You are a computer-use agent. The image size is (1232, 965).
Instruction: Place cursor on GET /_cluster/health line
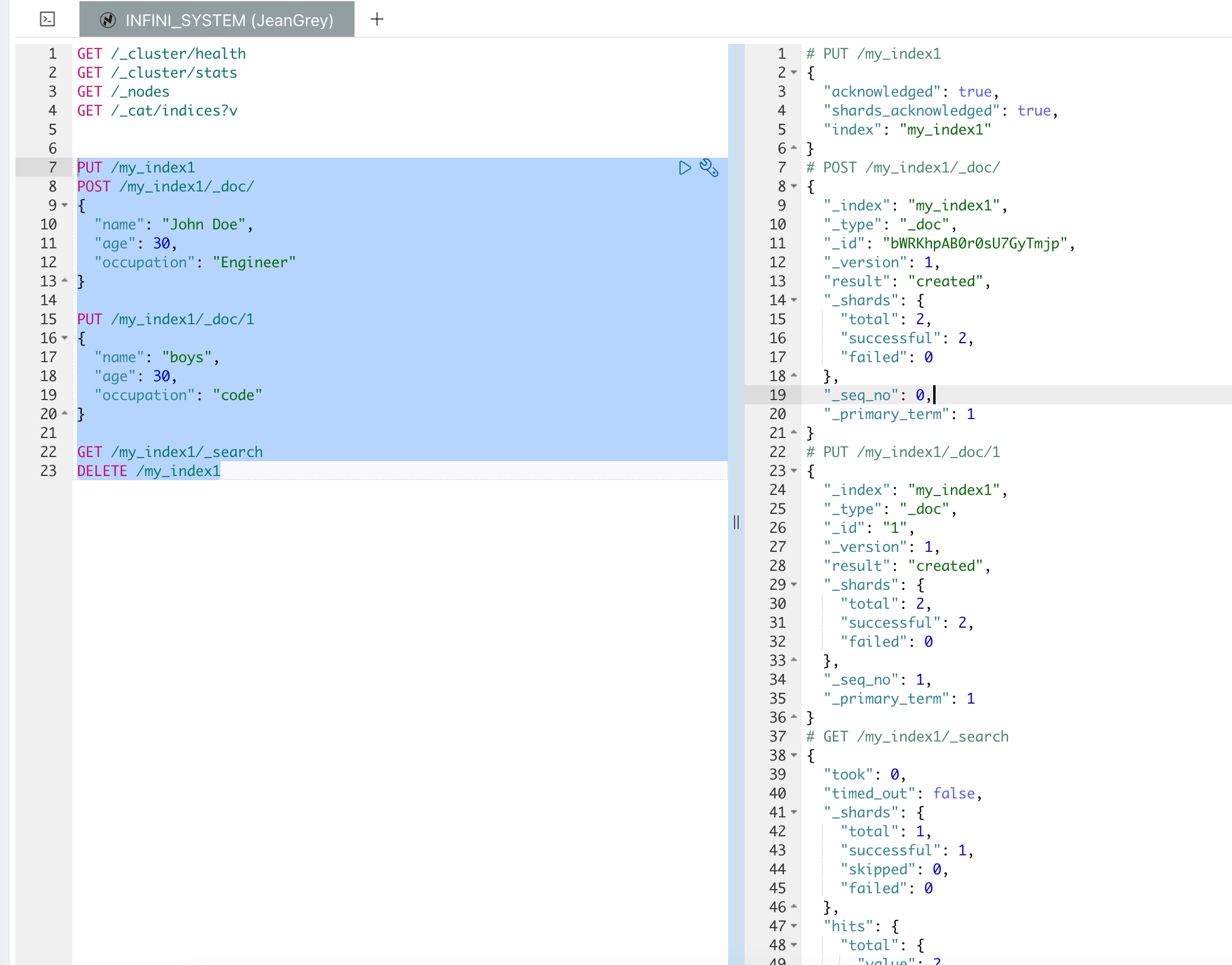point(161,54)
